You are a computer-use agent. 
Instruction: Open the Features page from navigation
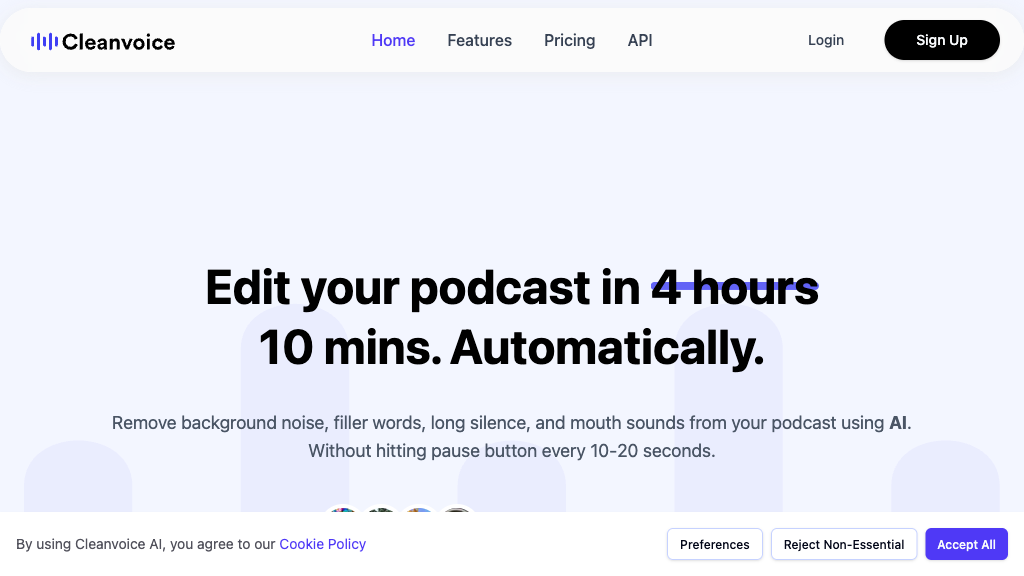pyautogui.click(x=479, y=41)
